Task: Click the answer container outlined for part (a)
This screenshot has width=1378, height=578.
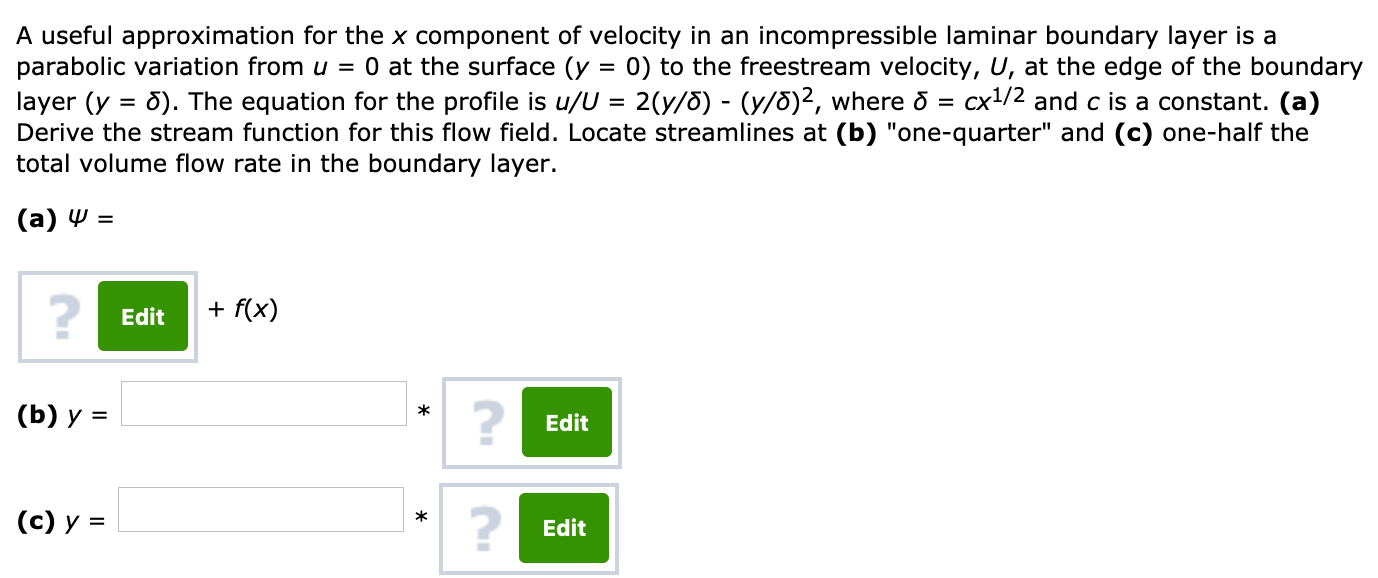Action: tap(107, 316)
